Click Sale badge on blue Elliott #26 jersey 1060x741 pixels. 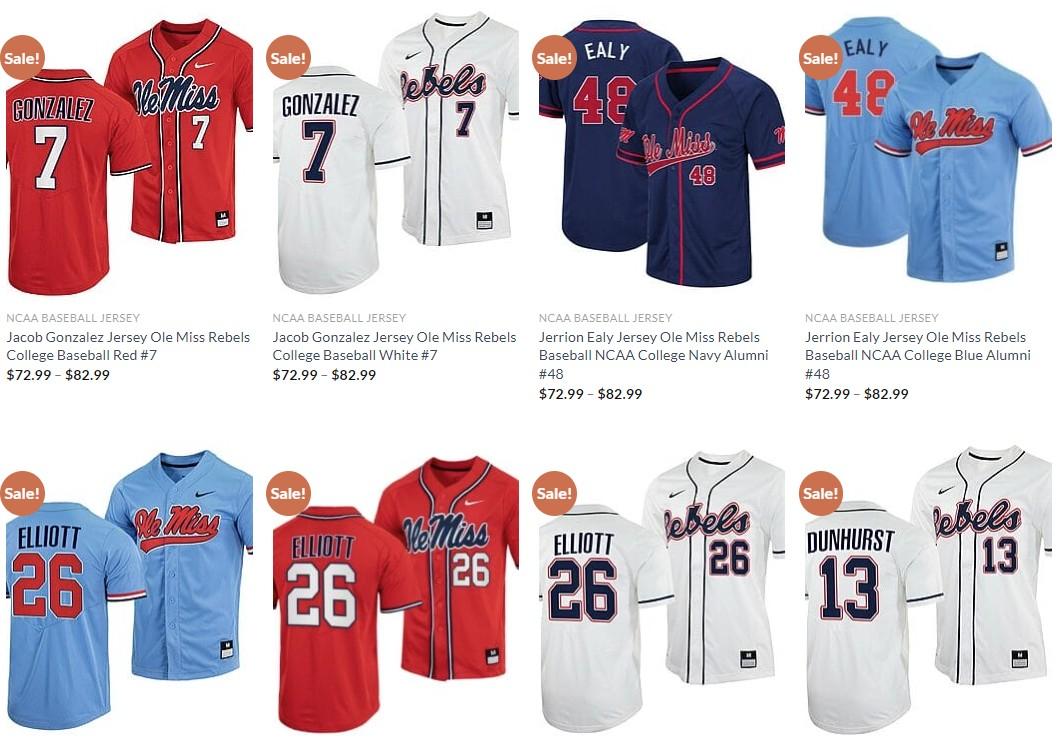pyautogui.click(x=22, y=493)
